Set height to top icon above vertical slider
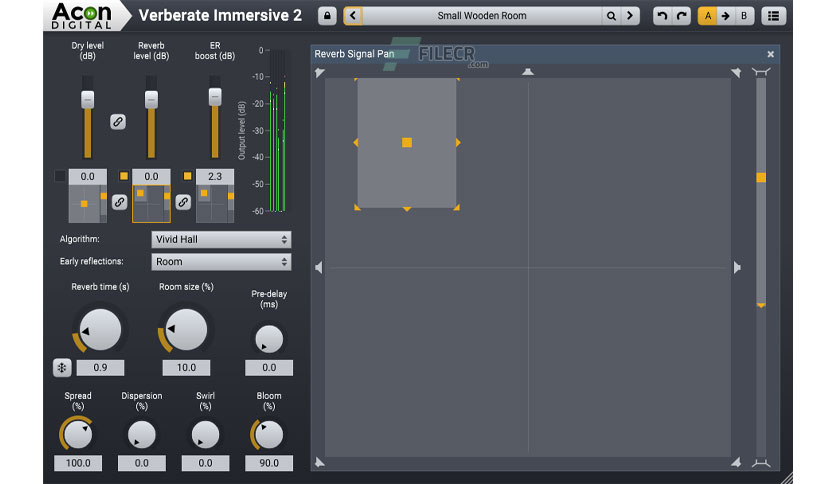 point(761,72)
